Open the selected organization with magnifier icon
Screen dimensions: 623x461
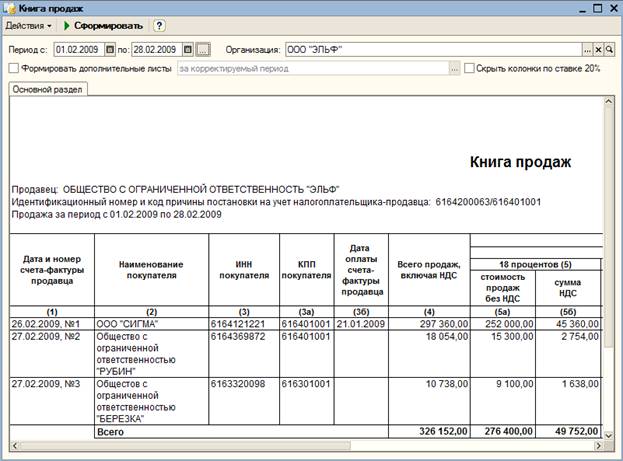tap(609, 49)
